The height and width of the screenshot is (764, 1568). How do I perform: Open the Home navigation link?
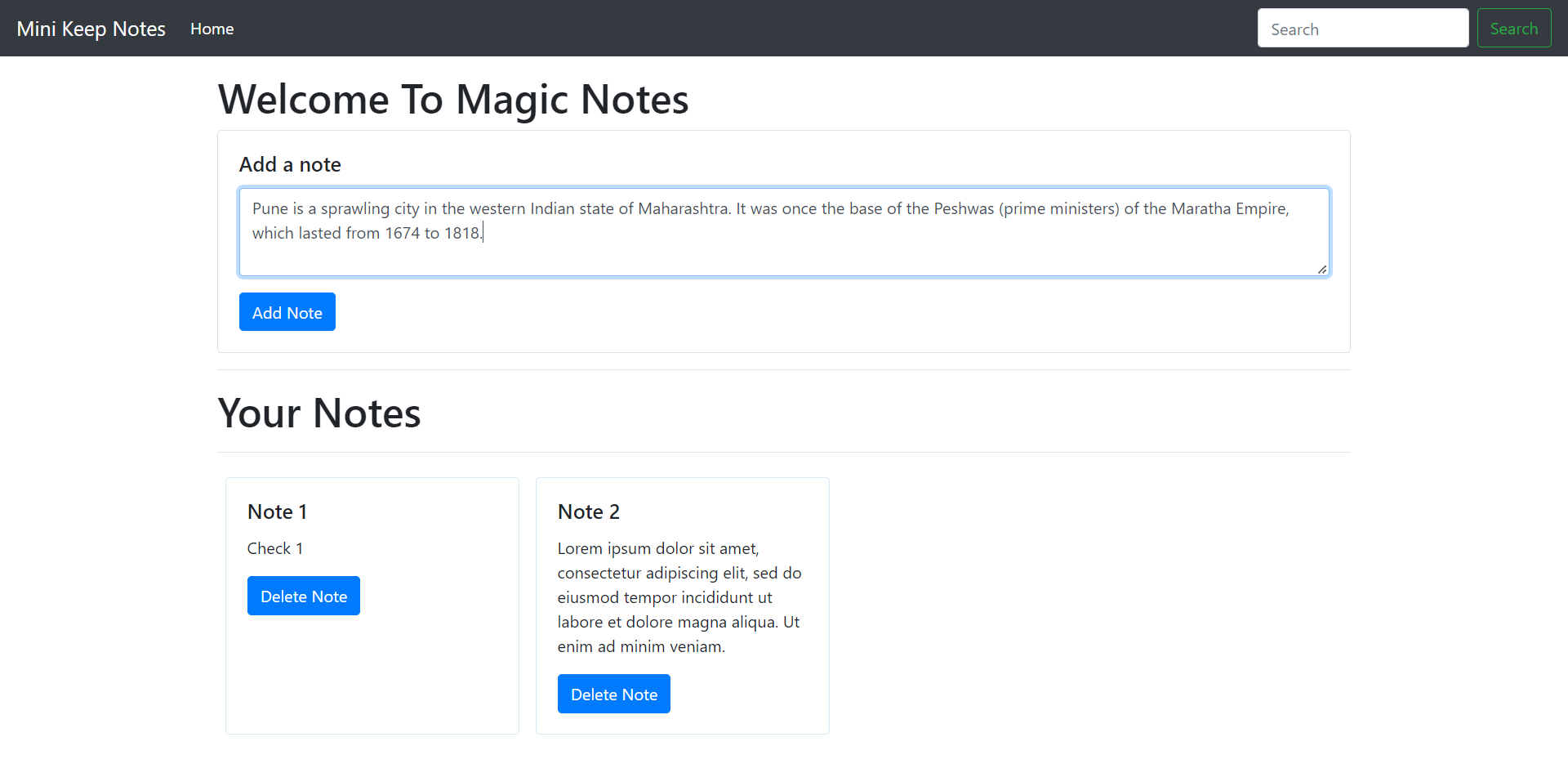pyautogui.click(x=212, y=29)
